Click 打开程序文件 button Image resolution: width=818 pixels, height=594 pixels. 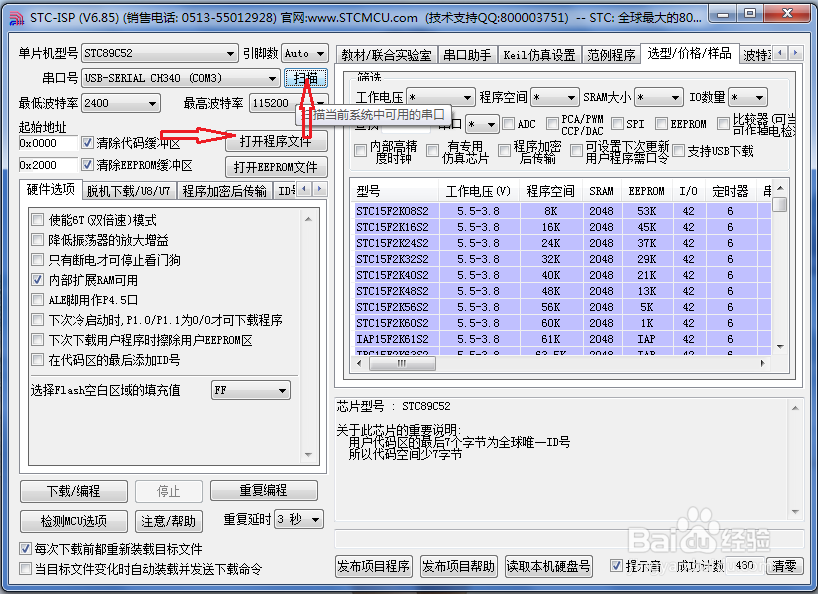(276, 141)
